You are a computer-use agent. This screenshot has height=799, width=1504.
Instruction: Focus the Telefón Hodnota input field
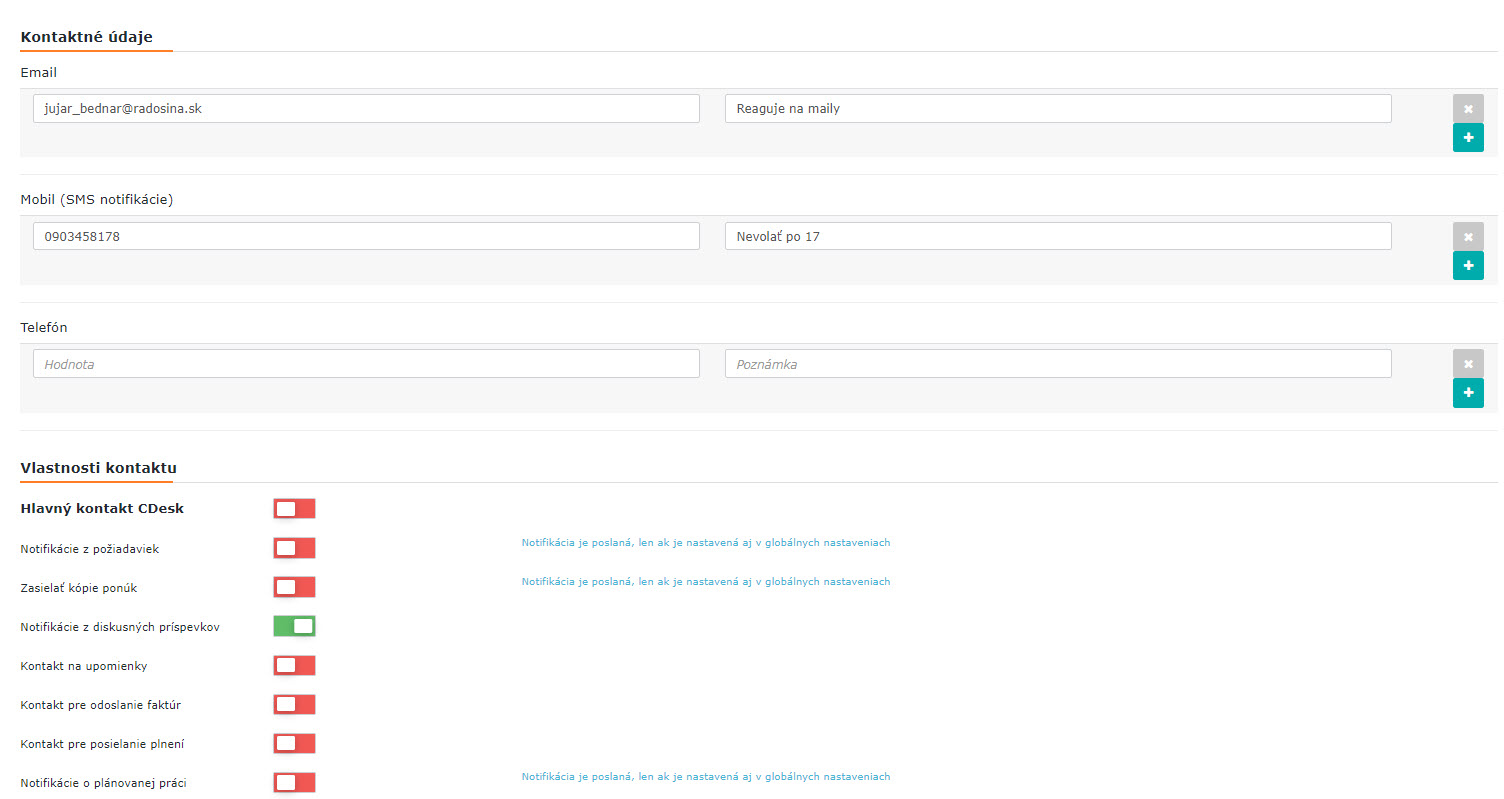coord(365,364)
